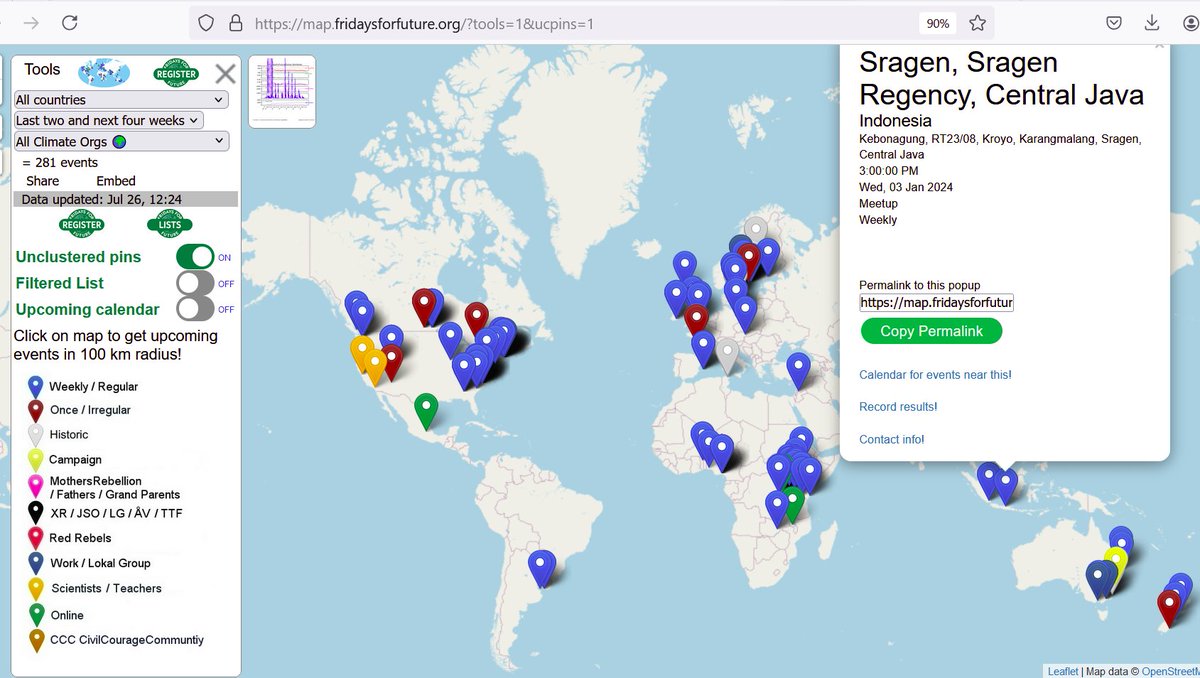Click the Work / Lokal Group legend pin
This screenshot has height=678, width=1200.
(x=36, y=563)
